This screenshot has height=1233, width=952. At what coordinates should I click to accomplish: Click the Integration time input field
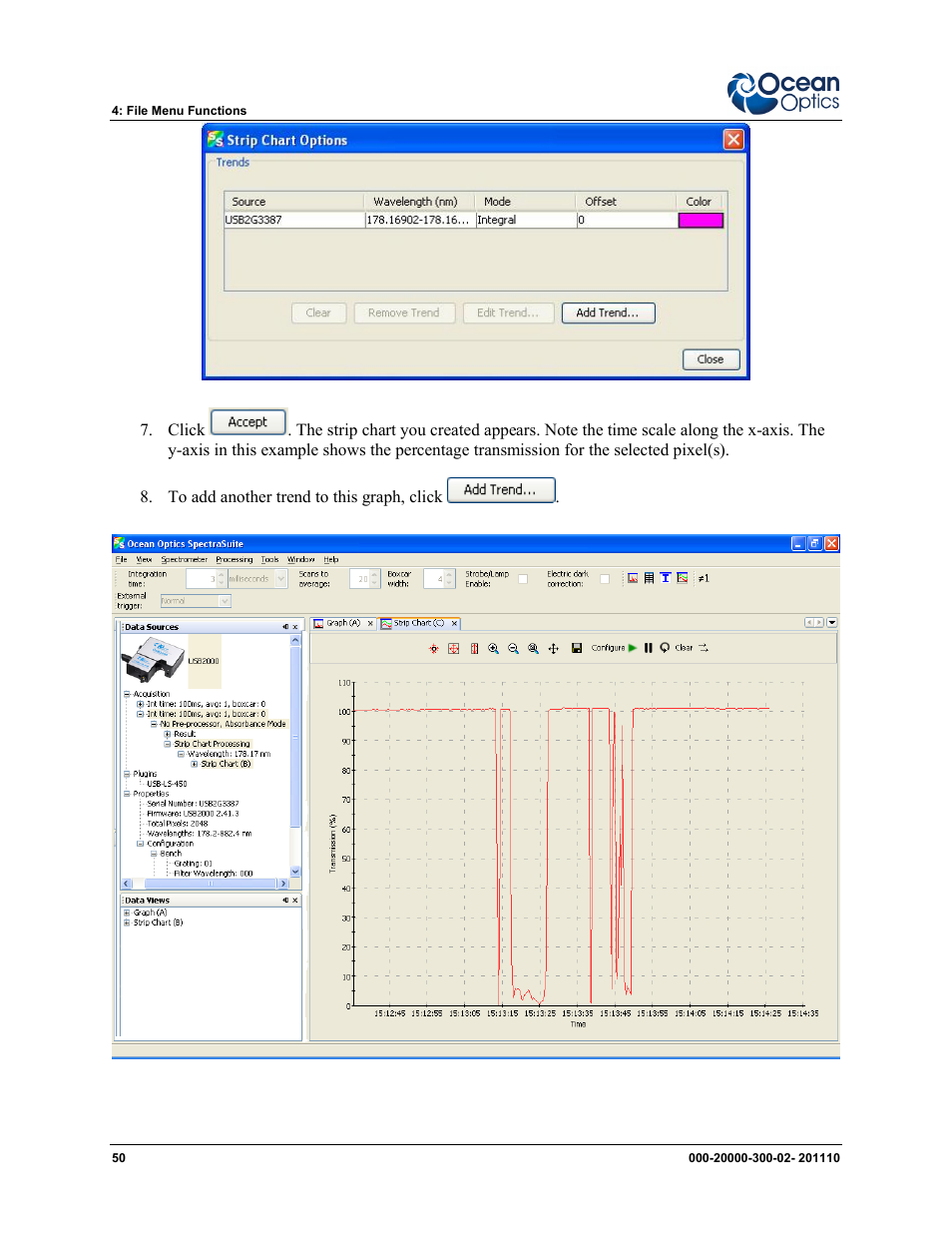coord(201,579)
